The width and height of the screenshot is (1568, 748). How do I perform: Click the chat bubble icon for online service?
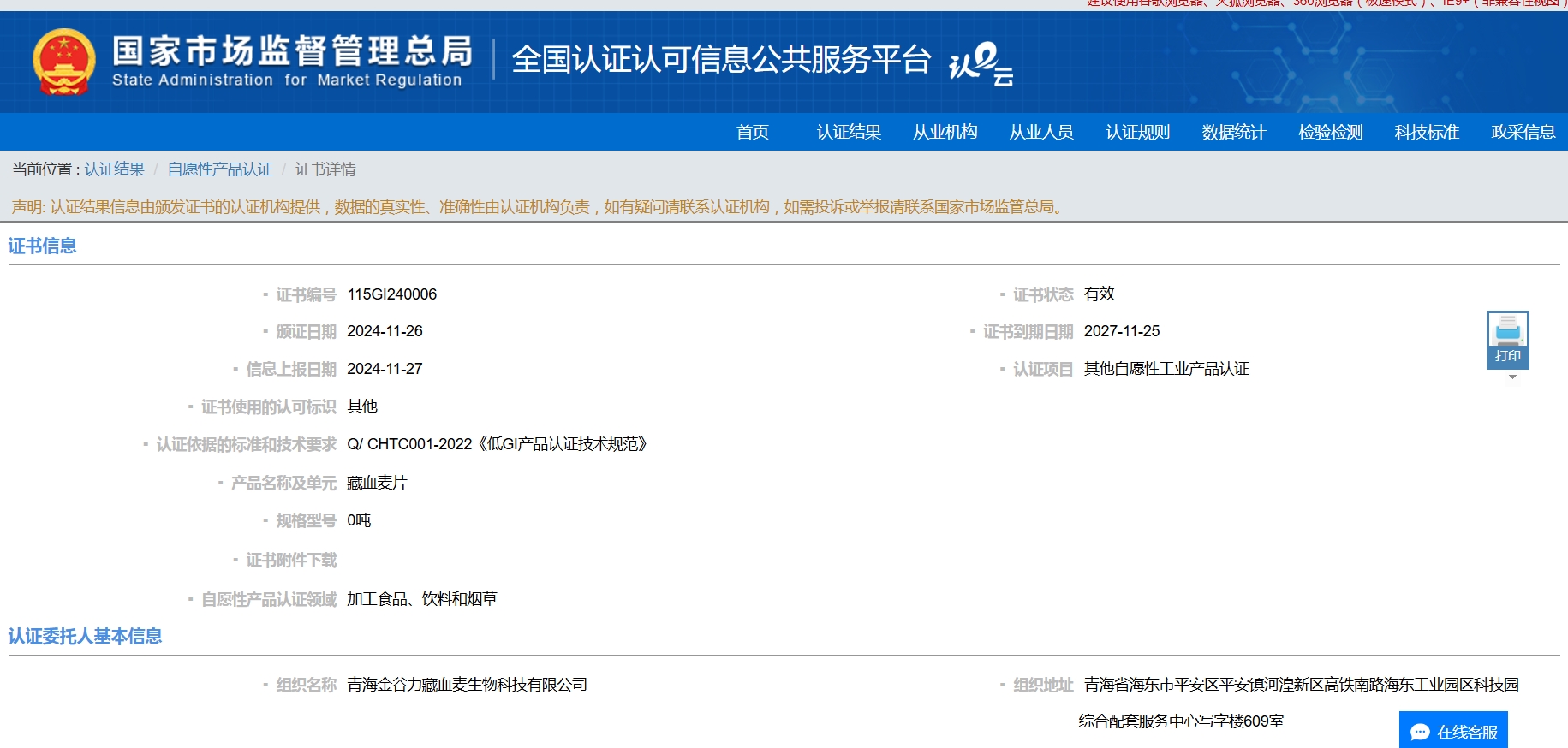tap(1420, 732)
